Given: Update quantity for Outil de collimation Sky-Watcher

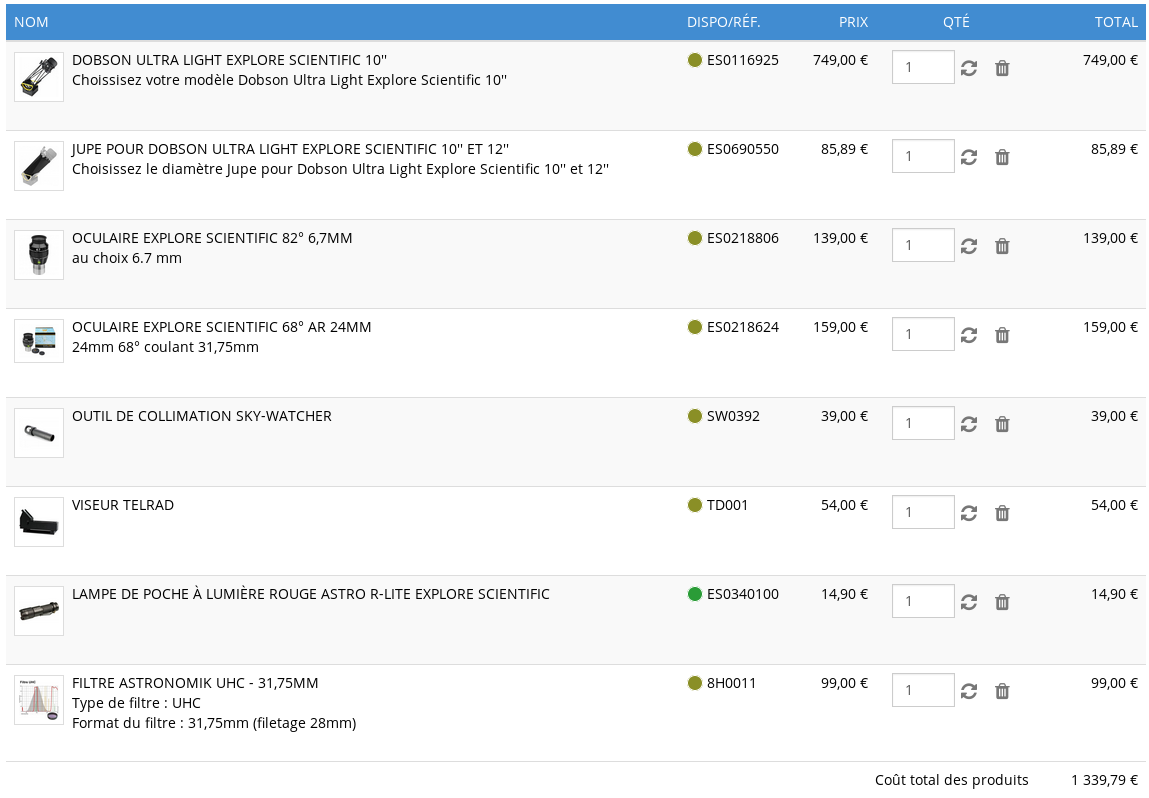Looking at the screenshot, I should [969, 424].
